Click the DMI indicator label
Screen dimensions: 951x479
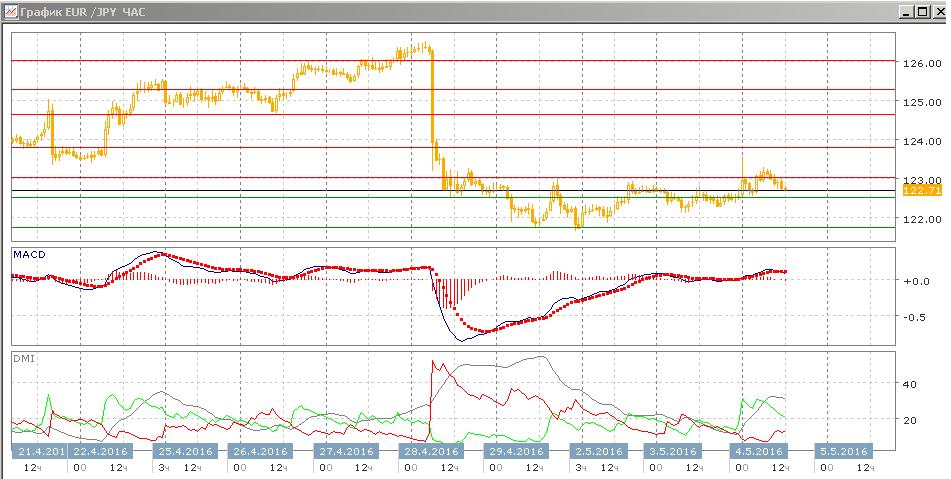point(23,358)
